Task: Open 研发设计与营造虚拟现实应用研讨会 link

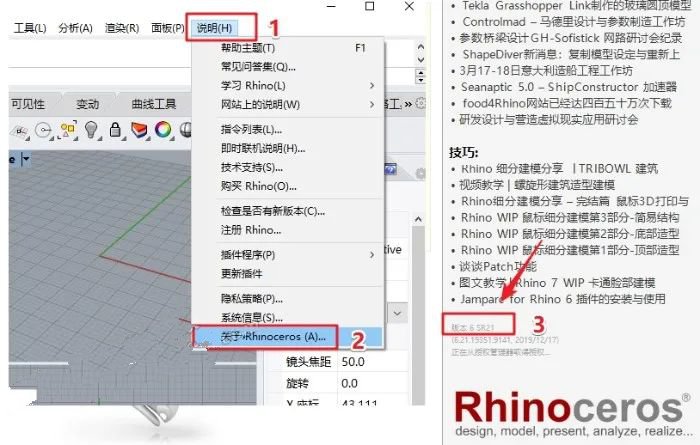Action: pyautogui.click(x=549, y=119)
